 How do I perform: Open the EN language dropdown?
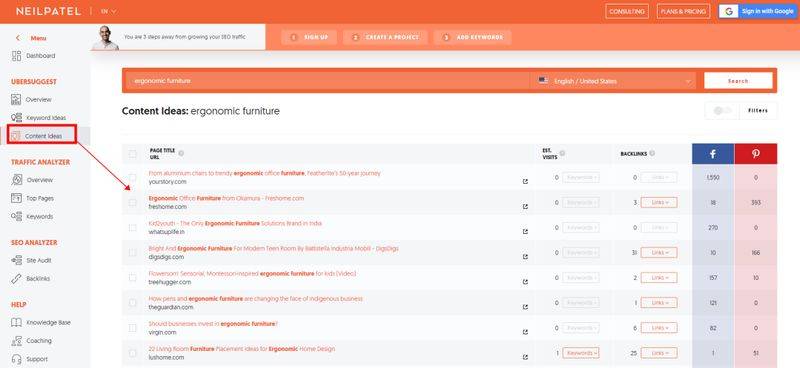(x=108, y=11)
